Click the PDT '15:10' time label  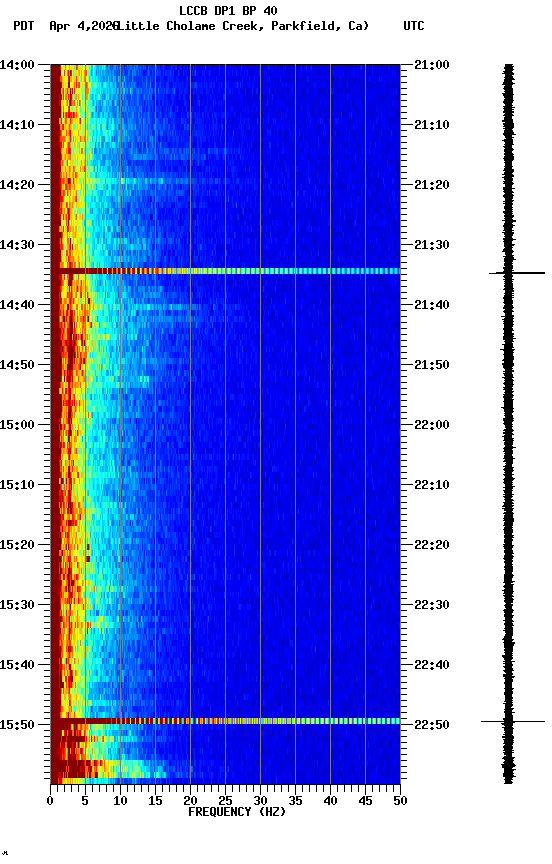point(17,485)
